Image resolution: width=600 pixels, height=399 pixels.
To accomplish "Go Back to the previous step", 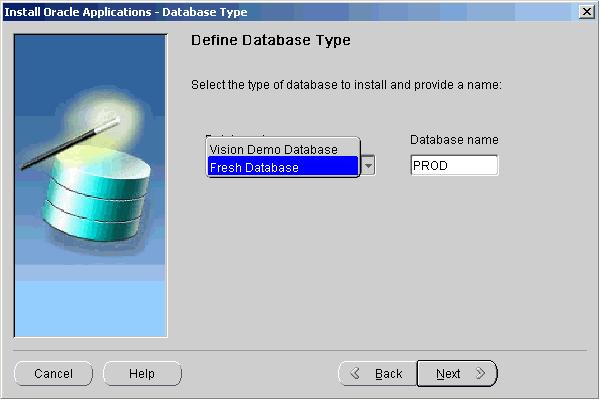I will point(377,373).
